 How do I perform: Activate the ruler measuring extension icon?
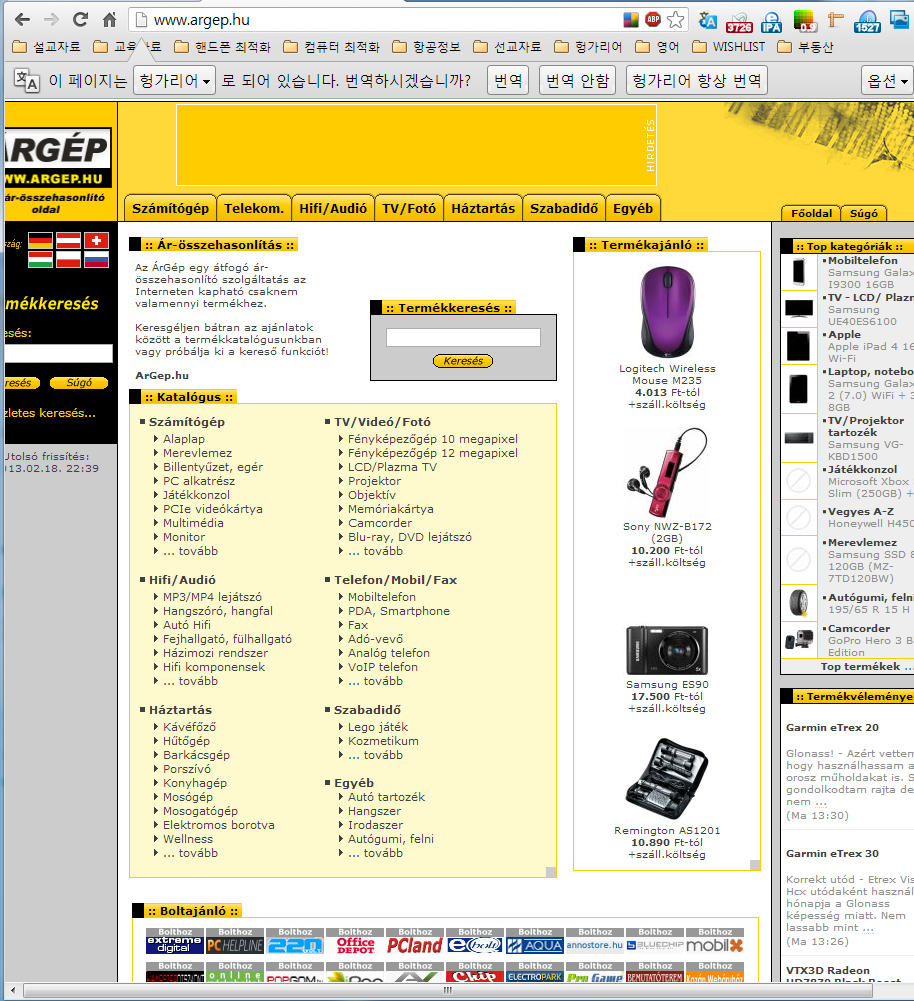[x=835, y=20]
